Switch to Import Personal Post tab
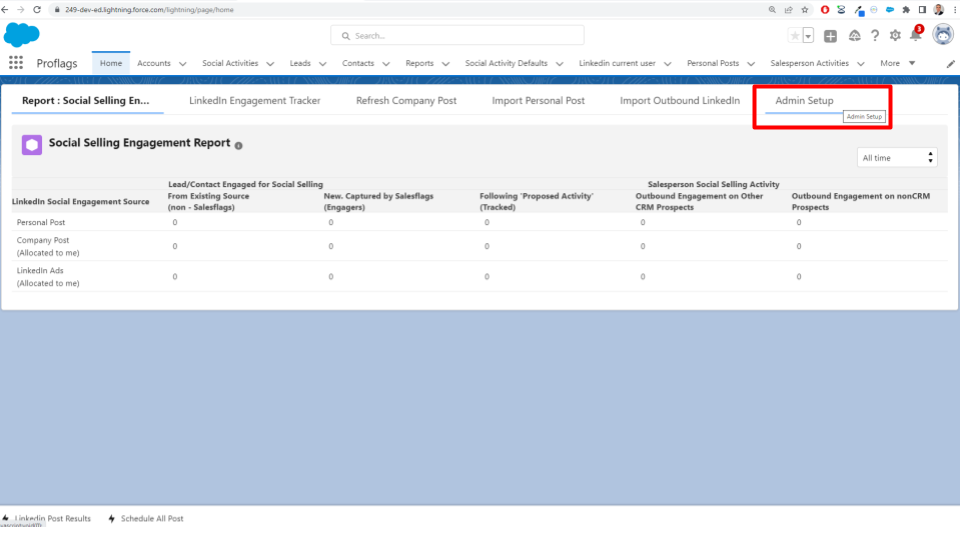The height and width of the screenshot is (540, 960). [x=538, y=100]
